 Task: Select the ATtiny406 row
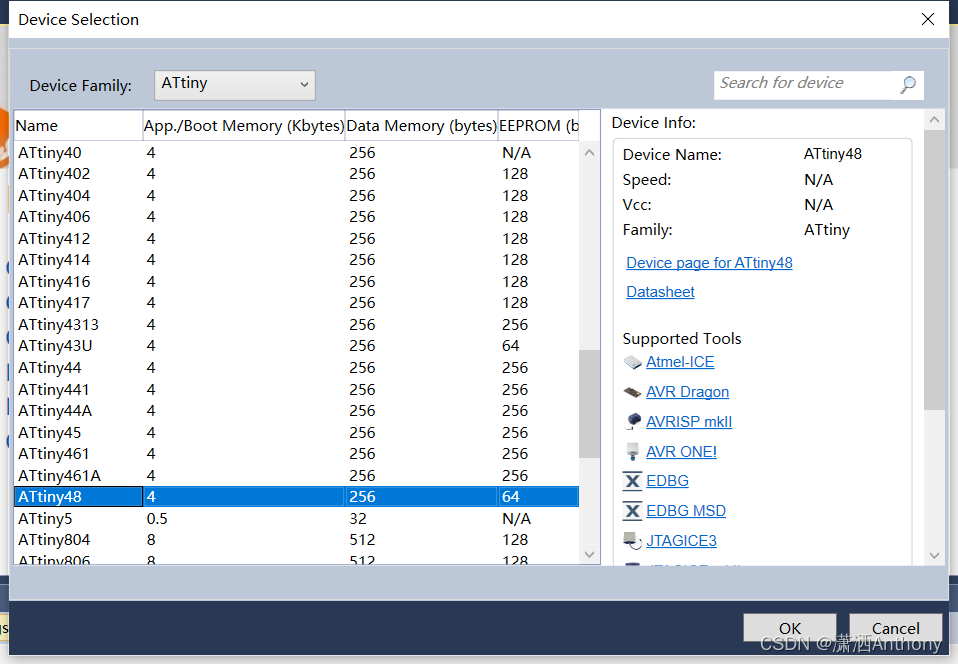(x=296, y=217)
